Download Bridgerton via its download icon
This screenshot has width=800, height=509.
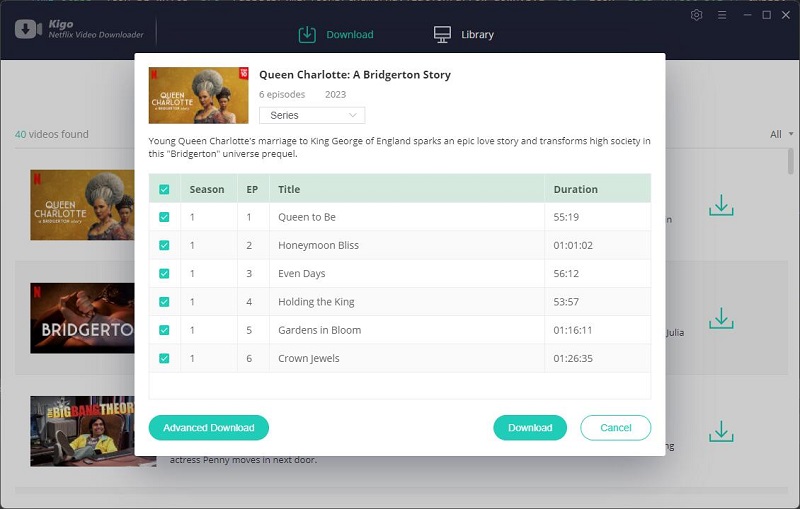pyautogui.click(x=721, y=318)
